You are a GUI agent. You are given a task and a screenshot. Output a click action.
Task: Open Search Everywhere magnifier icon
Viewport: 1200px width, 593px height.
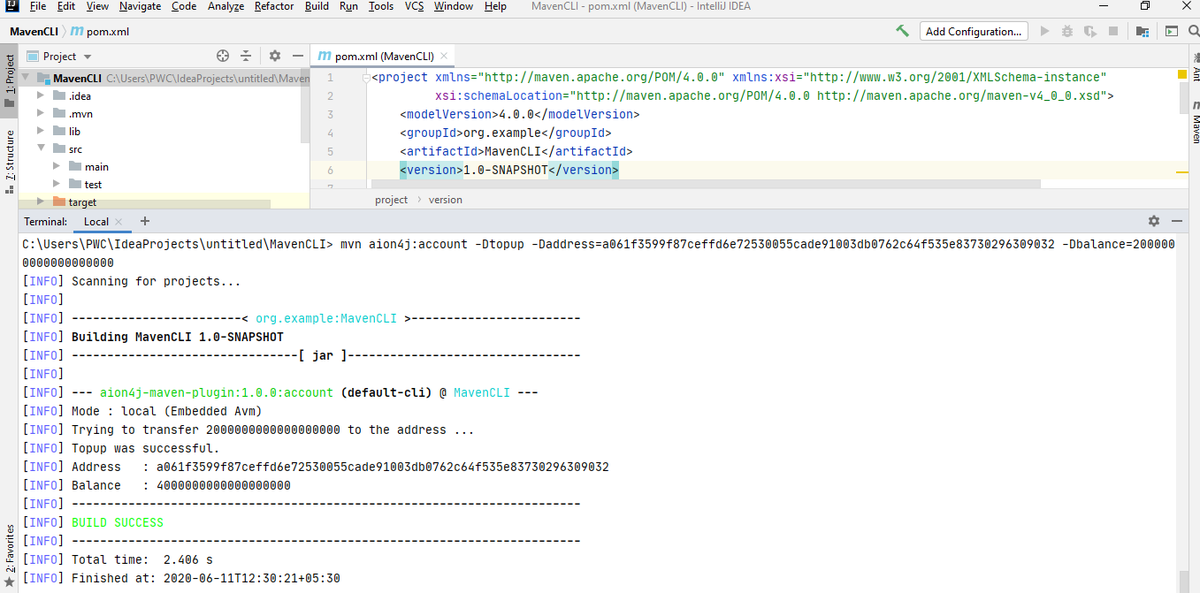pos(1193,31)
